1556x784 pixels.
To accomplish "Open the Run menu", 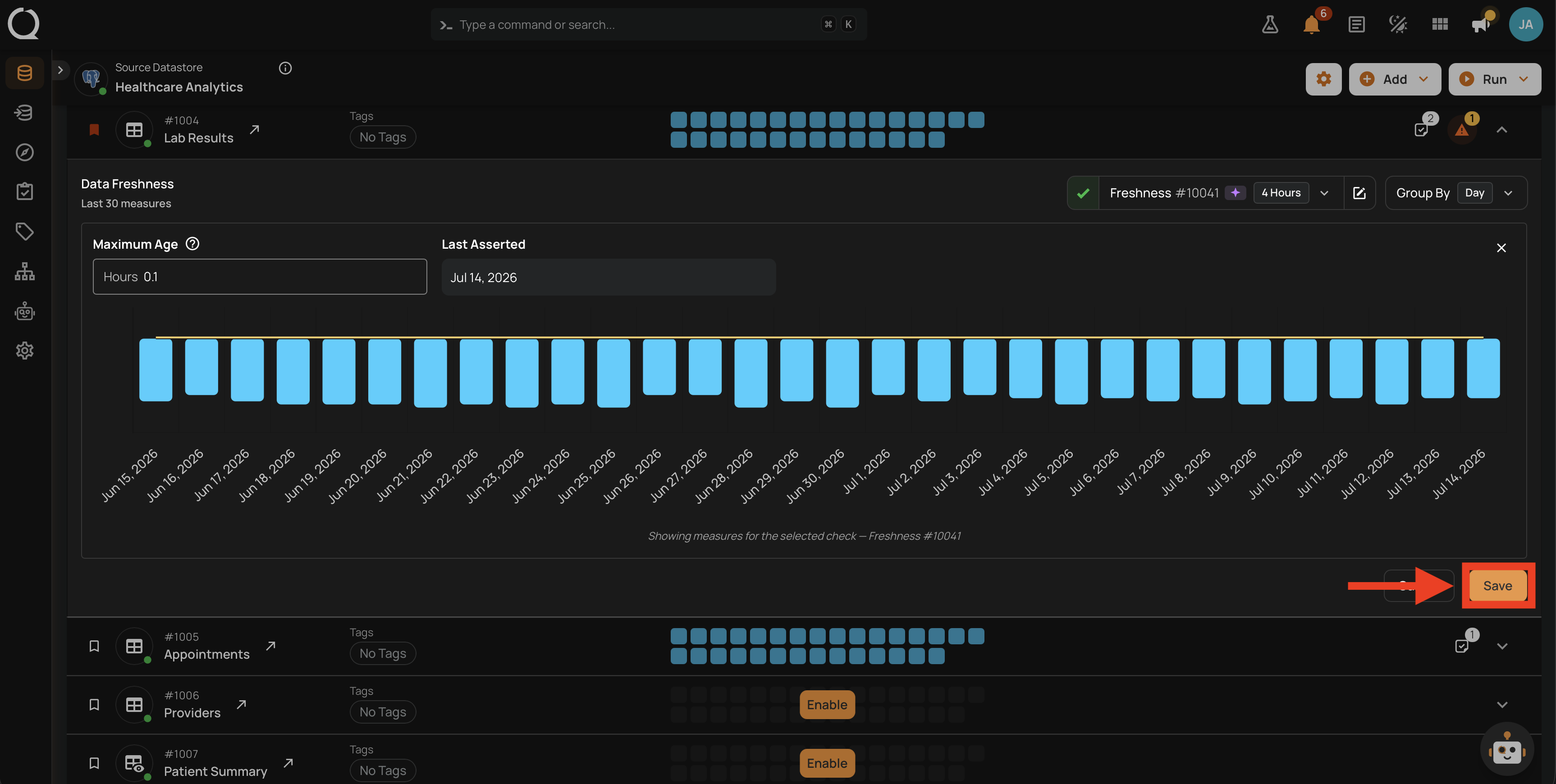I will 1494,79.
